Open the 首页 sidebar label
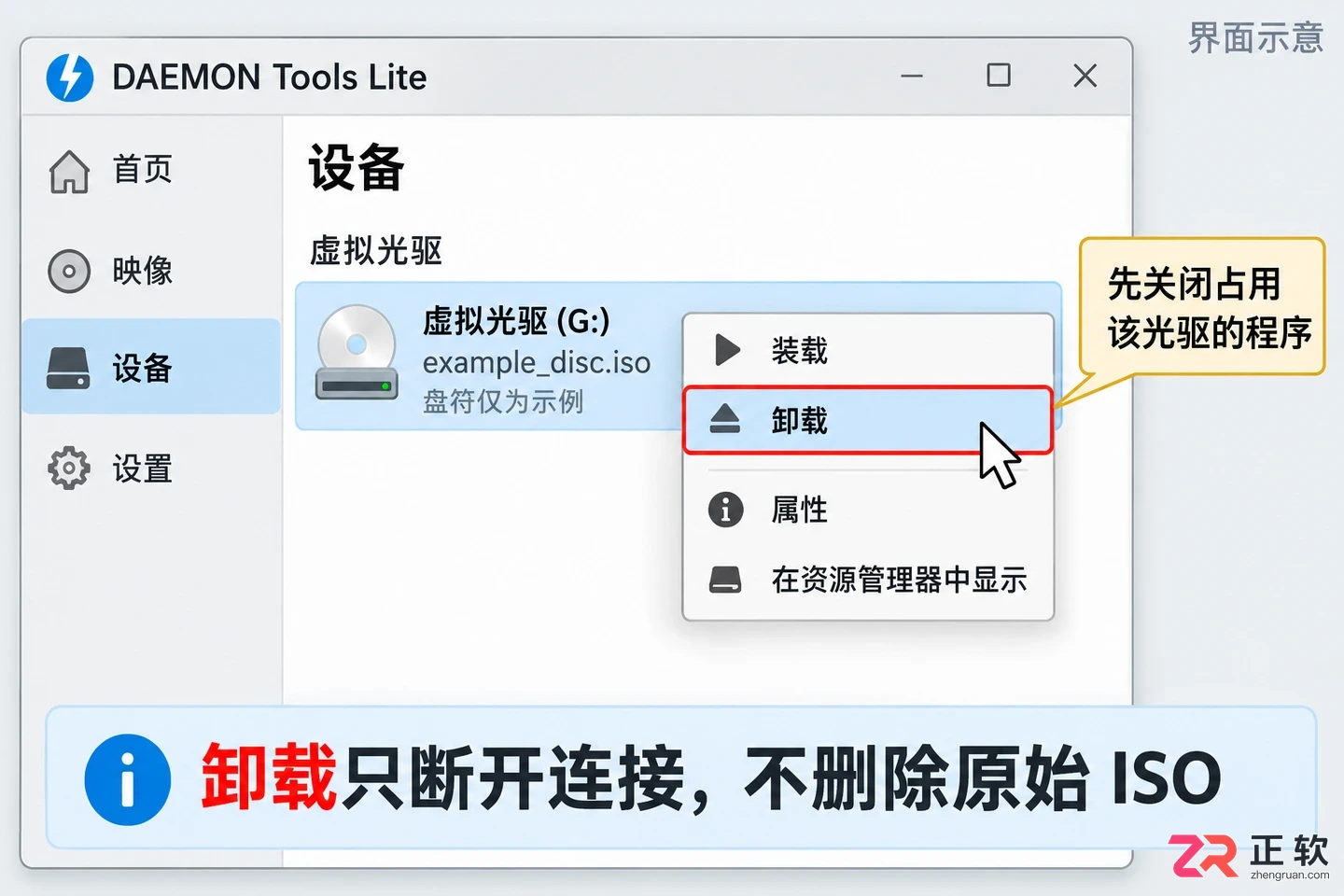 [x=143, y=170]
